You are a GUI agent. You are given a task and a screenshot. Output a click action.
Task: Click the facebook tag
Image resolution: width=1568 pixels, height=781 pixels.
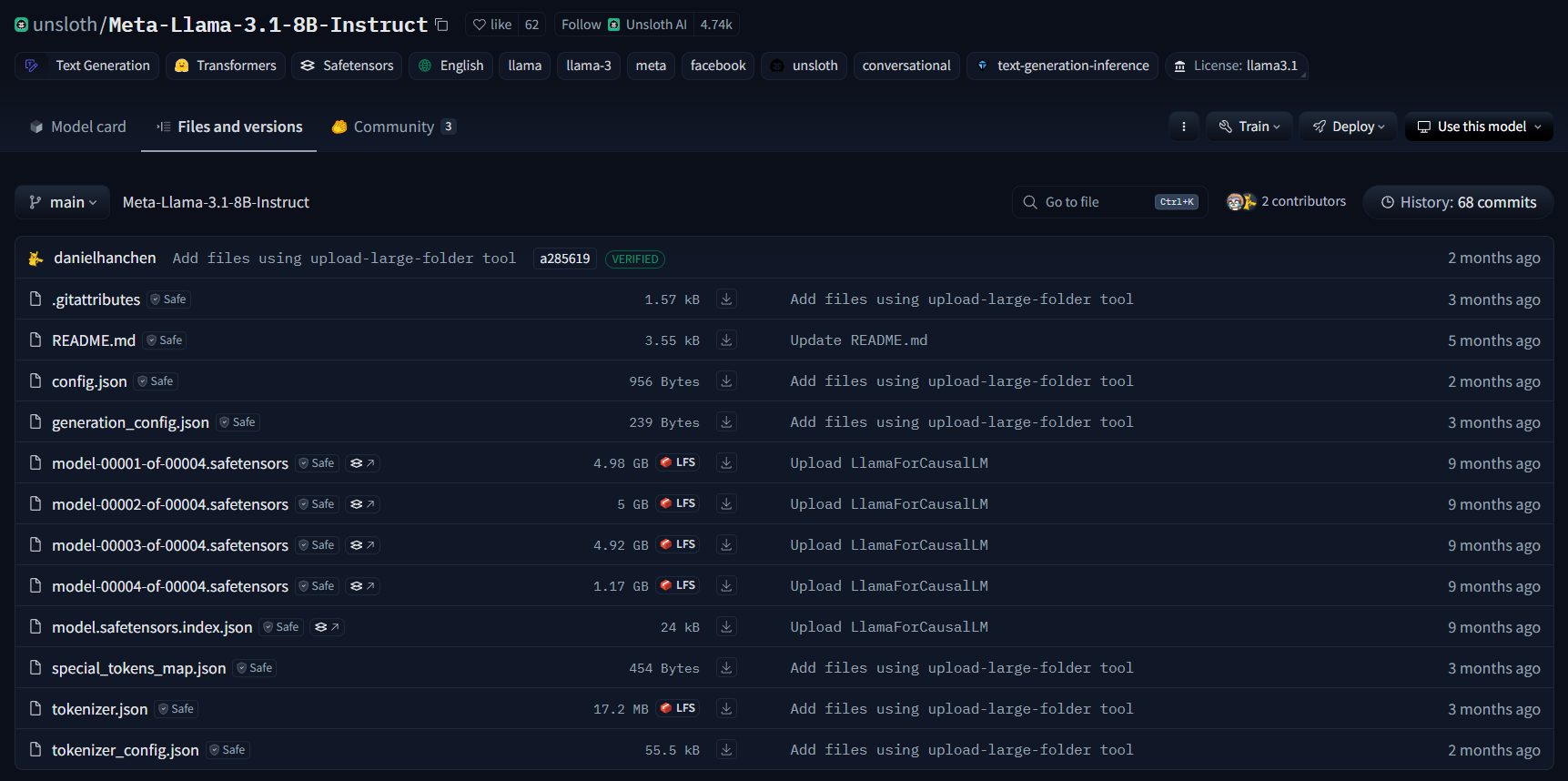[718, 66]
